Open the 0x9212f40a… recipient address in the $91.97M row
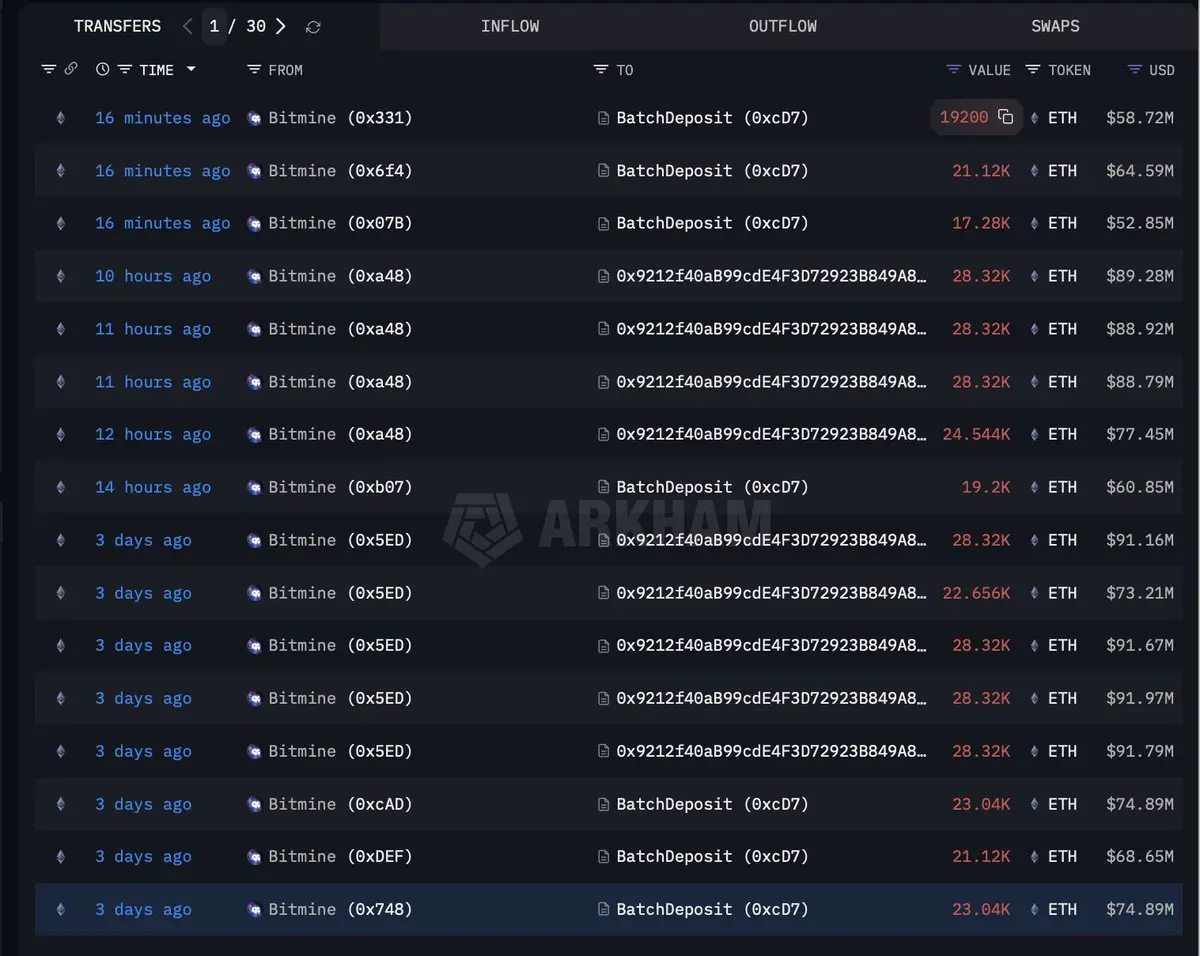Image resolution: width=1200 pixels, height=956 pixels. tap(771, 698)
